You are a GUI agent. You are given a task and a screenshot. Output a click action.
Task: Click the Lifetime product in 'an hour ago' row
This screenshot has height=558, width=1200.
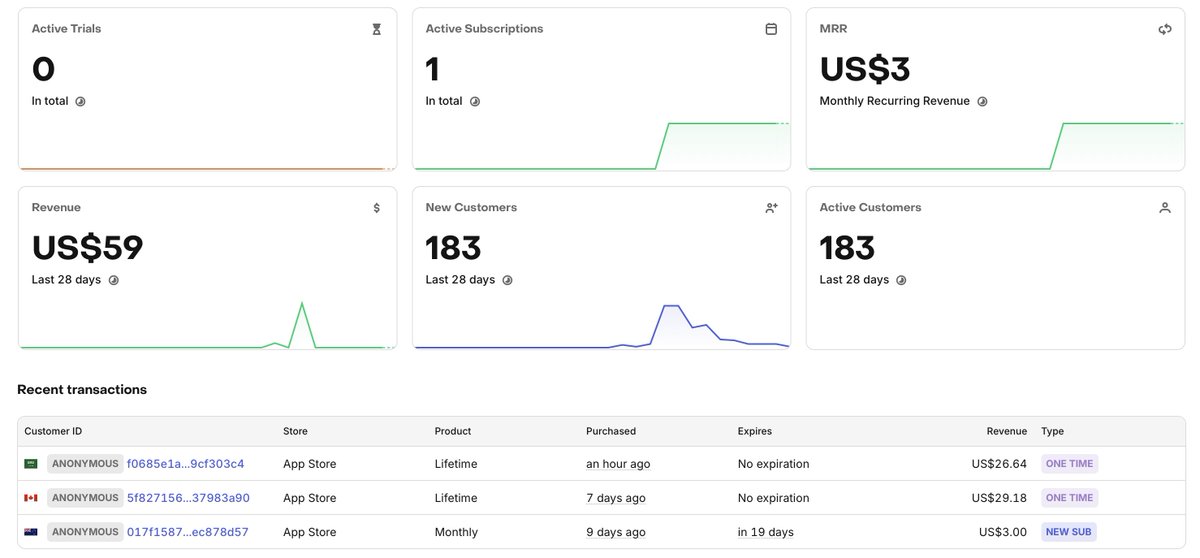(x=456, y=464)
